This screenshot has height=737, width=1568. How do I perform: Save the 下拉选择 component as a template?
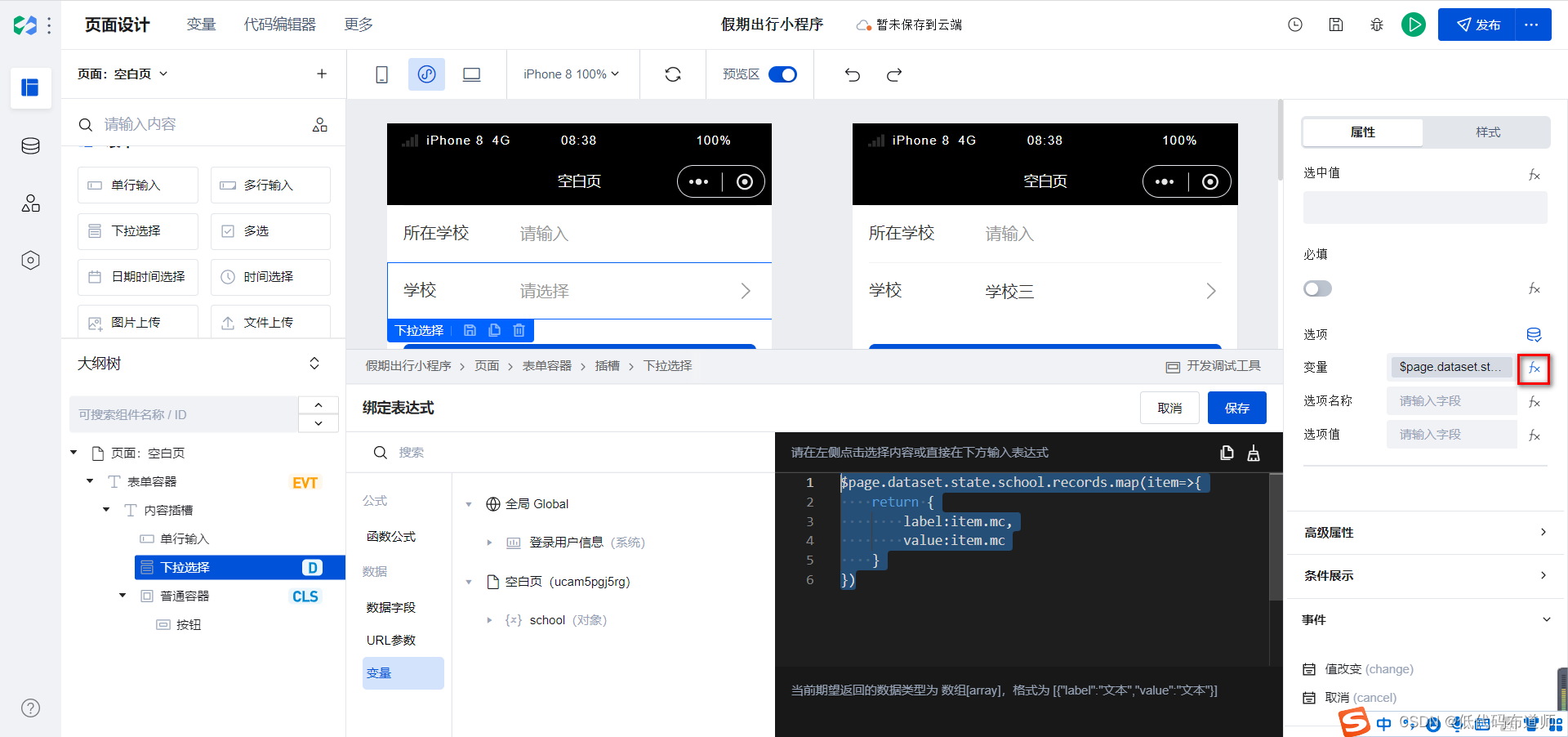click(x=470, y=330)
